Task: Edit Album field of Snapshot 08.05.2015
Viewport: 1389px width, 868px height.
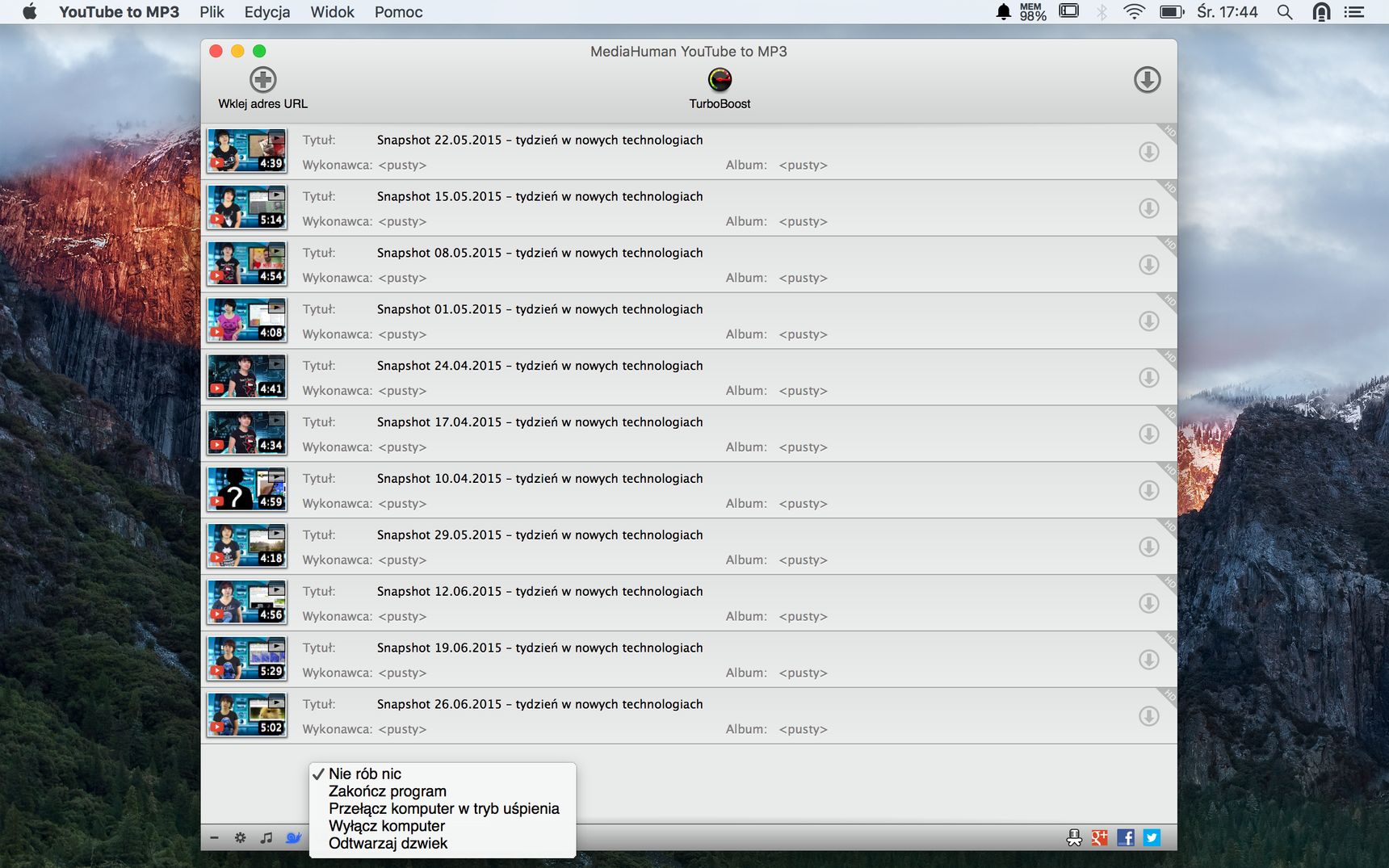Action: tap(804, 278)
